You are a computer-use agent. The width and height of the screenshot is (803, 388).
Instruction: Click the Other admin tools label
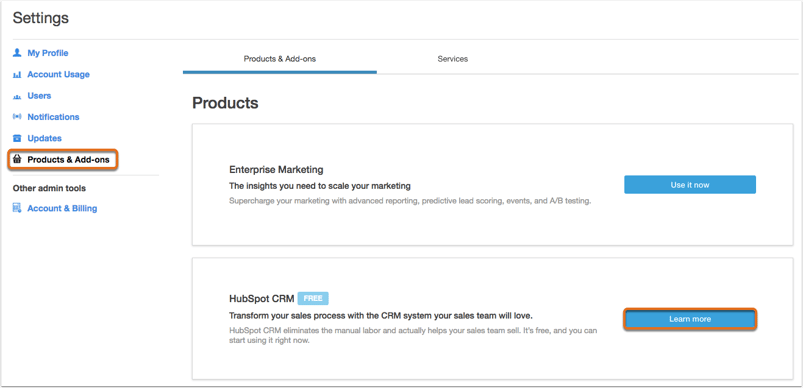click(49, 188)
